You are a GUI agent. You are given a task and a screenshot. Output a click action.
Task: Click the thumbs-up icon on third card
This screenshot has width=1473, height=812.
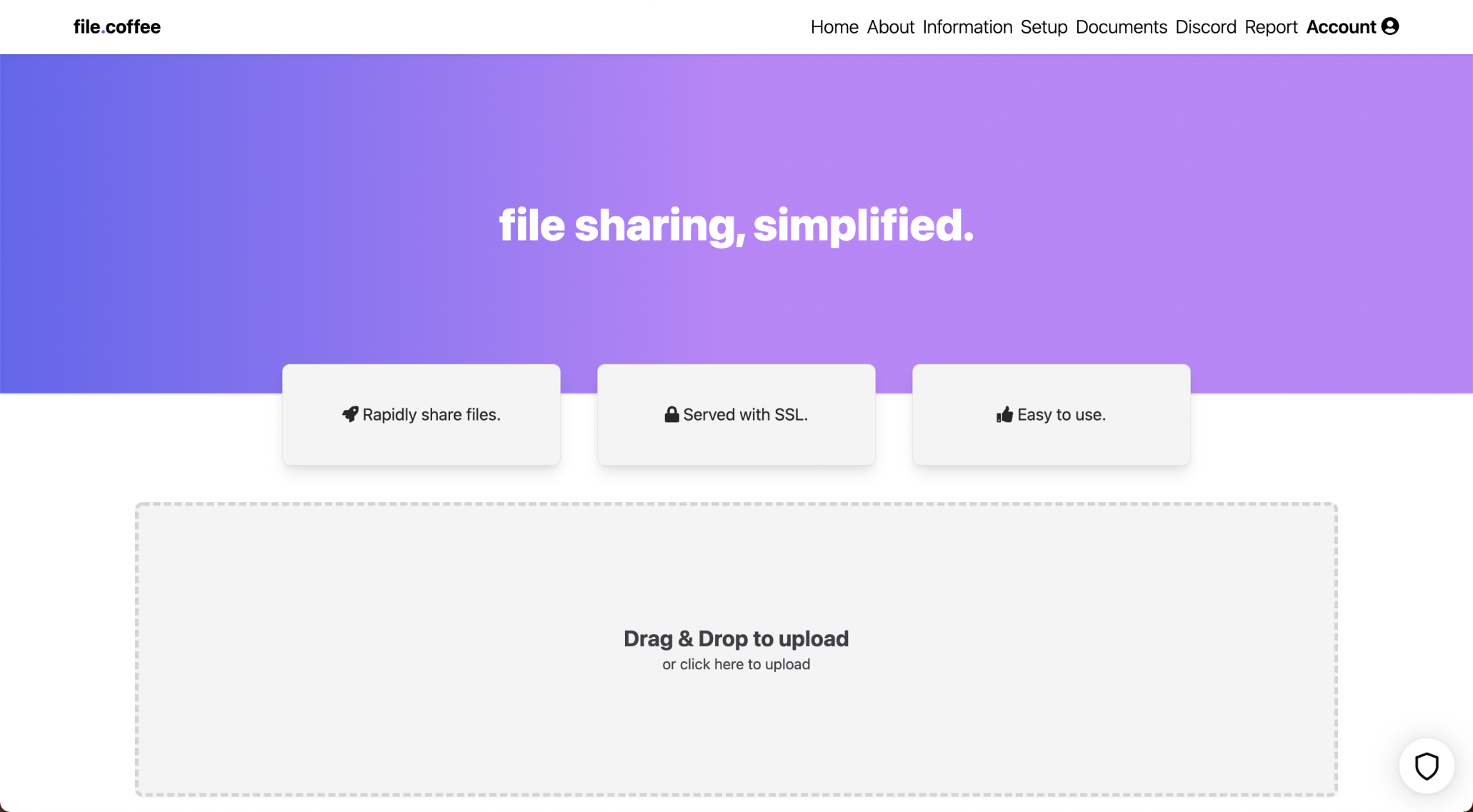point(1004,415)
